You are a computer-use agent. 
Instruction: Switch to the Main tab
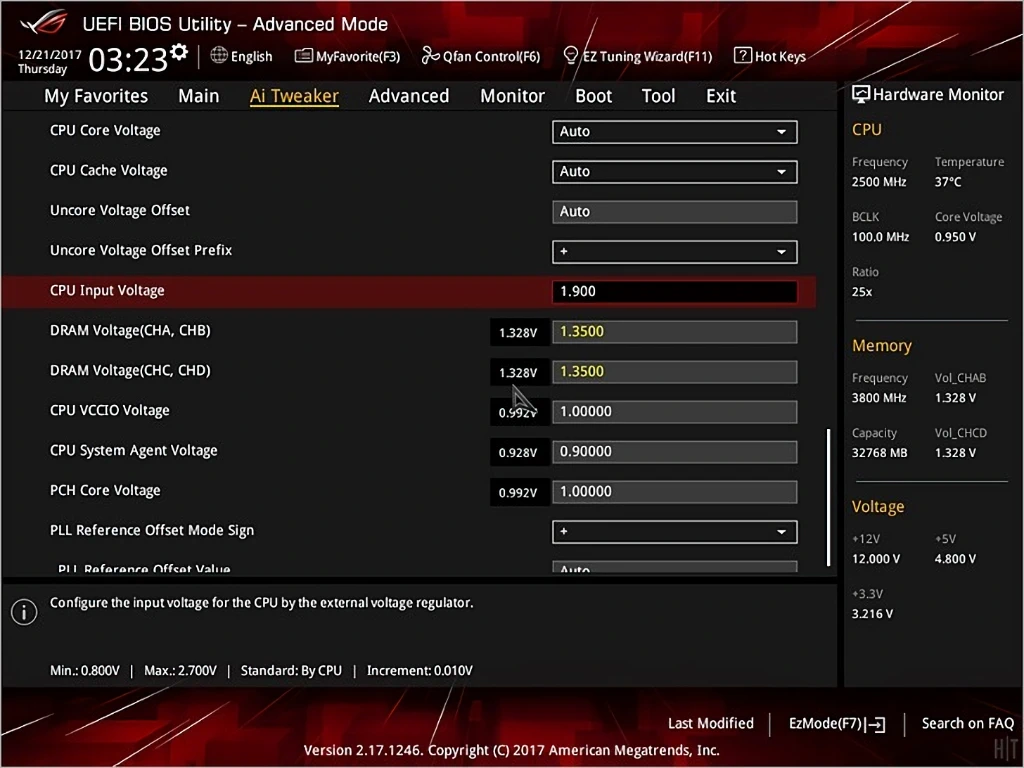pyautogui.click(x=199, y=96)
